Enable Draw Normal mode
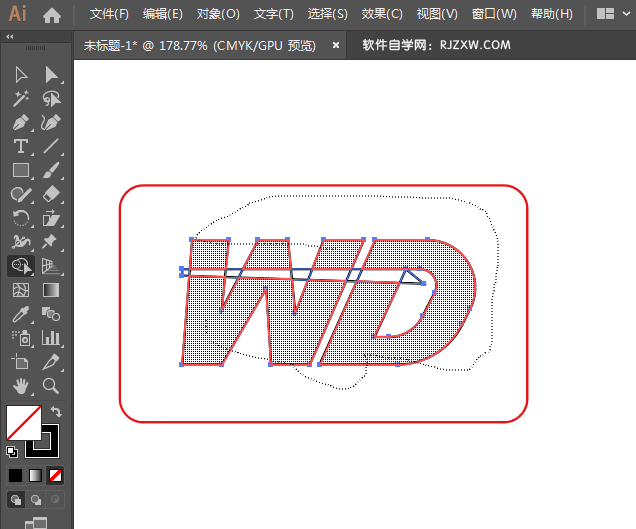Image resolution: width=636 pixels, height=529 pixels. point(16,500)
